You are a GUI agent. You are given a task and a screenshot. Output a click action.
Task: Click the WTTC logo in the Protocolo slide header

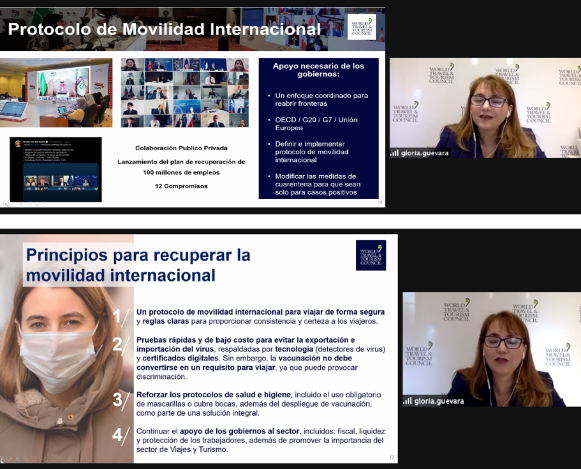tap(362, 27)
